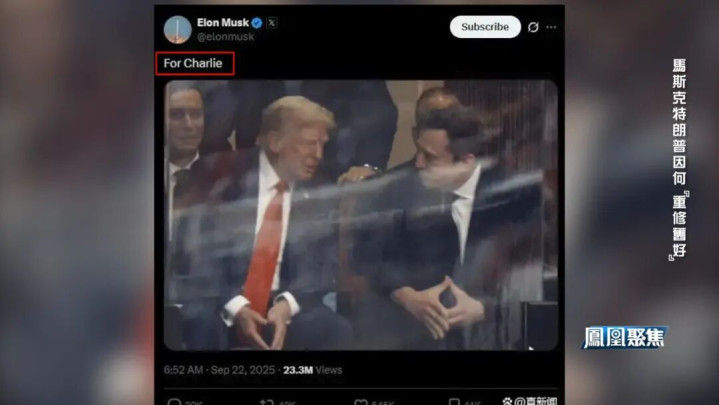Play the embedded post video

pos(361,215)
